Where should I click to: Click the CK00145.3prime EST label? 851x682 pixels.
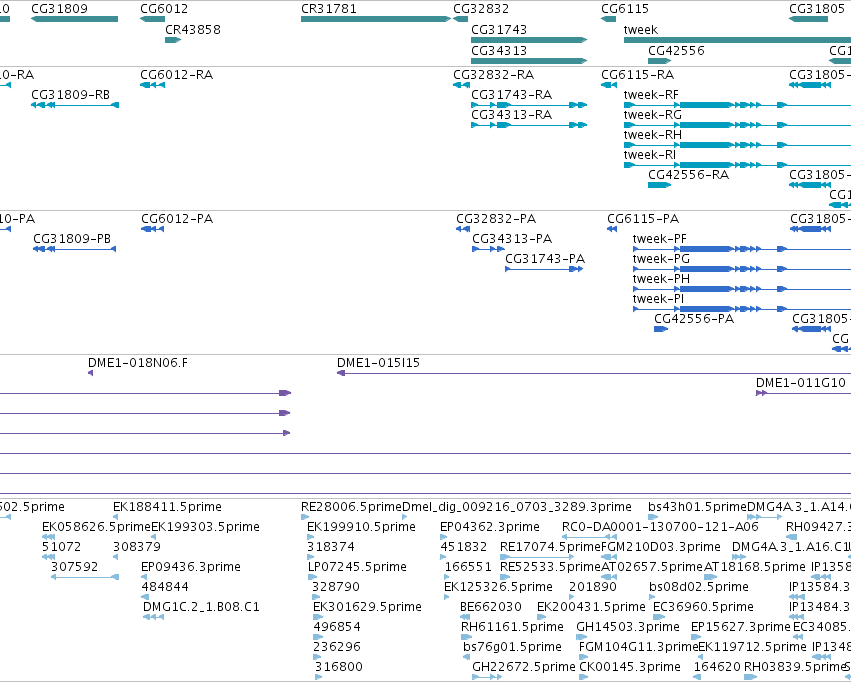pos(630,666)
